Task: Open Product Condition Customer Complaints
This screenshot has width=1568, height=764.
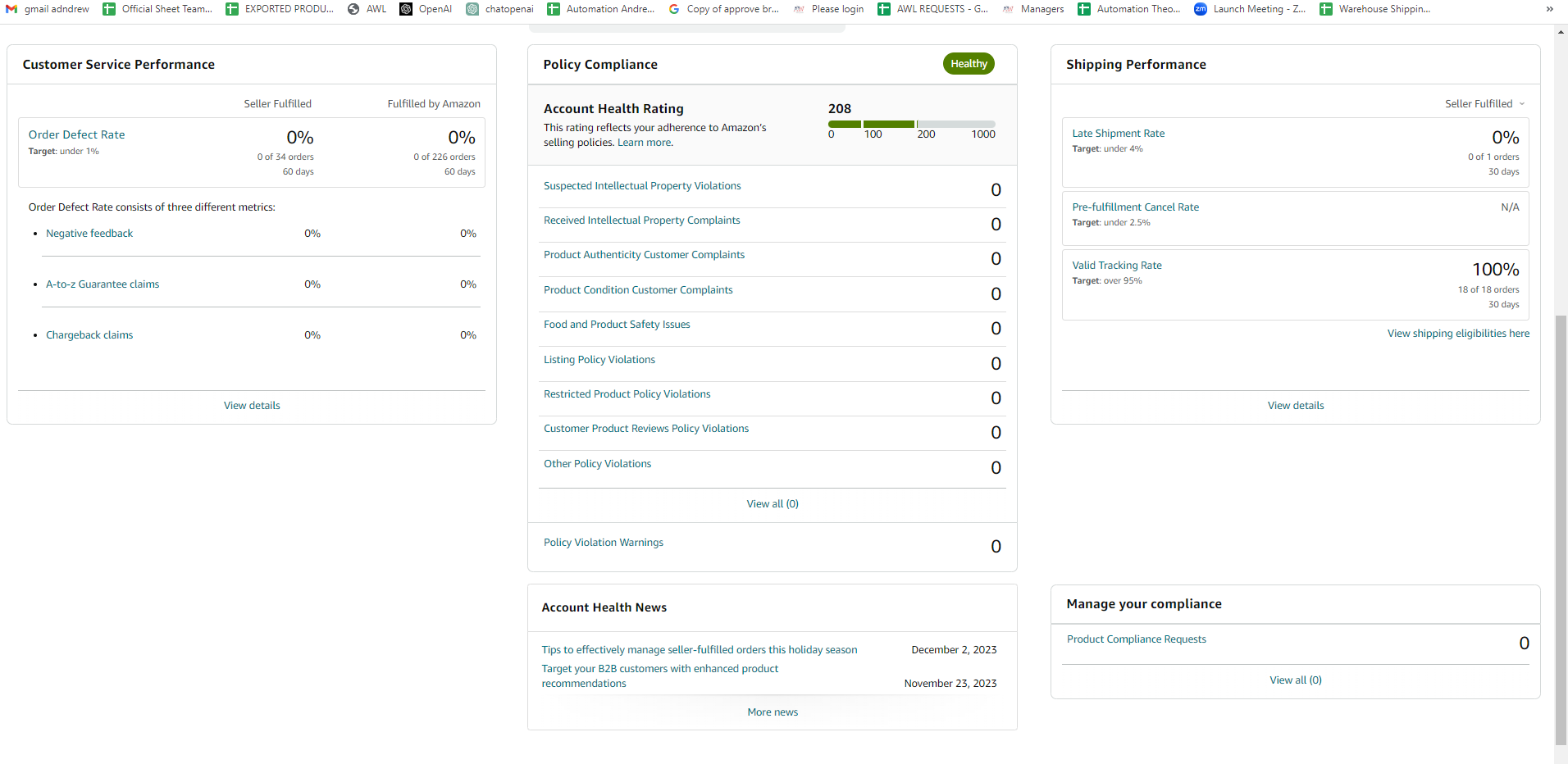Action: (638, 290)
